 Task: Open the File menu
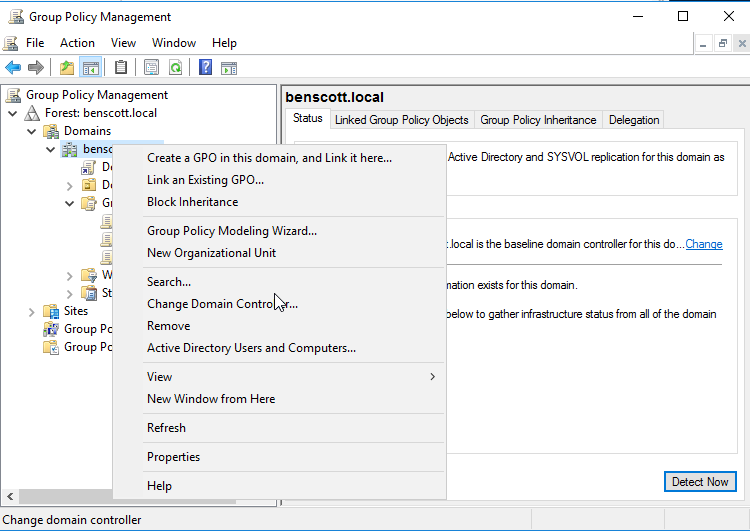pyautogui.click(x=35, y=43)
